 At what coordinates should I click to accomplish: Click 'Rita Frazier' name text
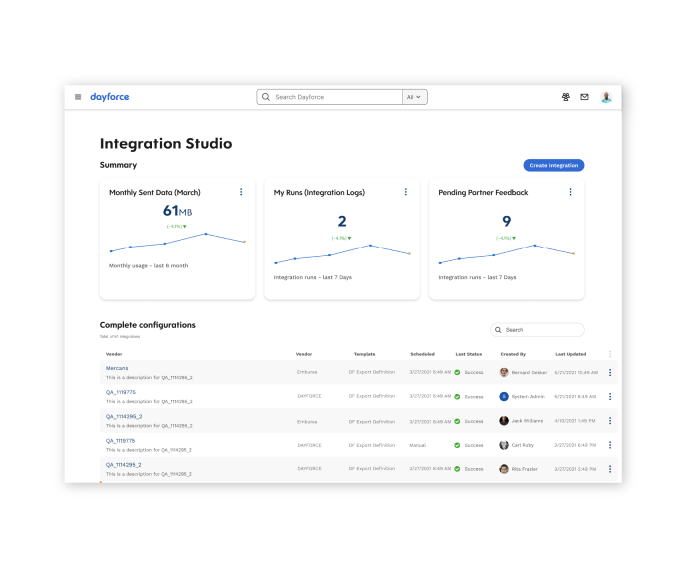click(x=524, y=469)
